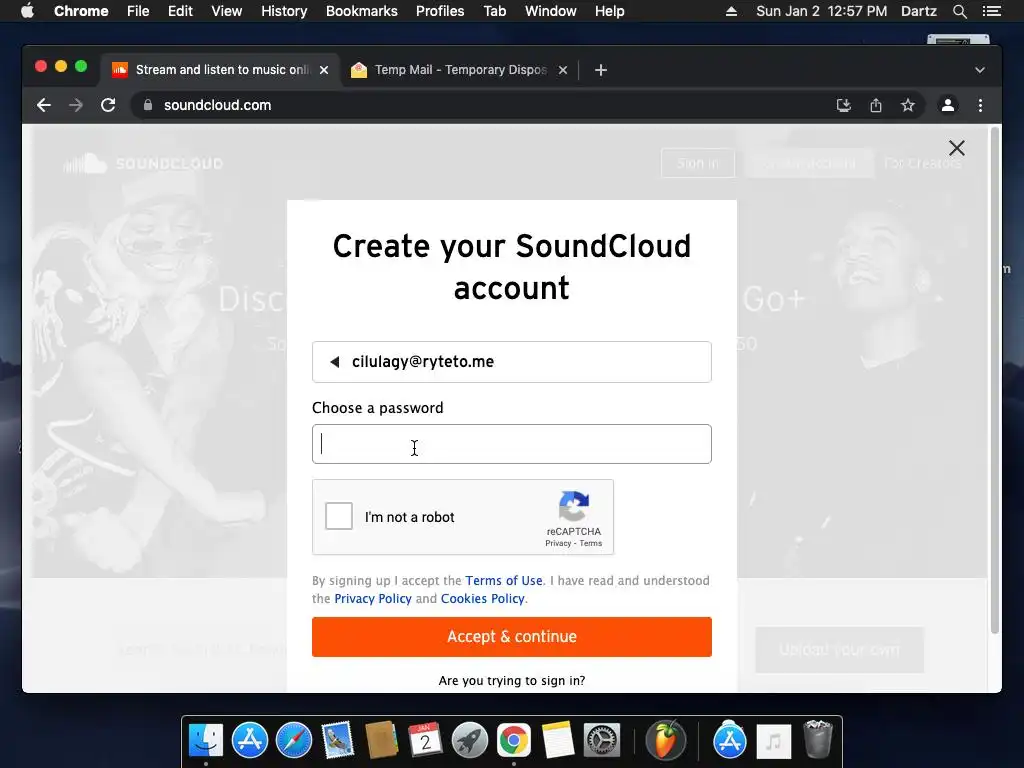Viewport: 1024px width, 768px height.
Task: Open reCAPTCHA Terms link
Action: pyautogui.click(x=590, y=543)
